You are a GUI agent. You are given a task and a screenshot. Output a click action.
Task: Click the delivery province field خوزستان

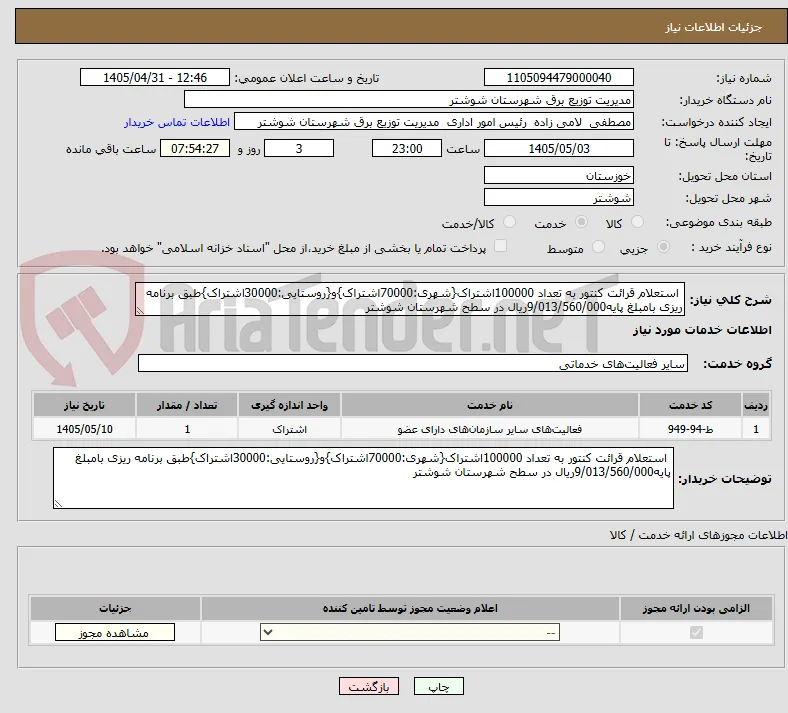558,175
